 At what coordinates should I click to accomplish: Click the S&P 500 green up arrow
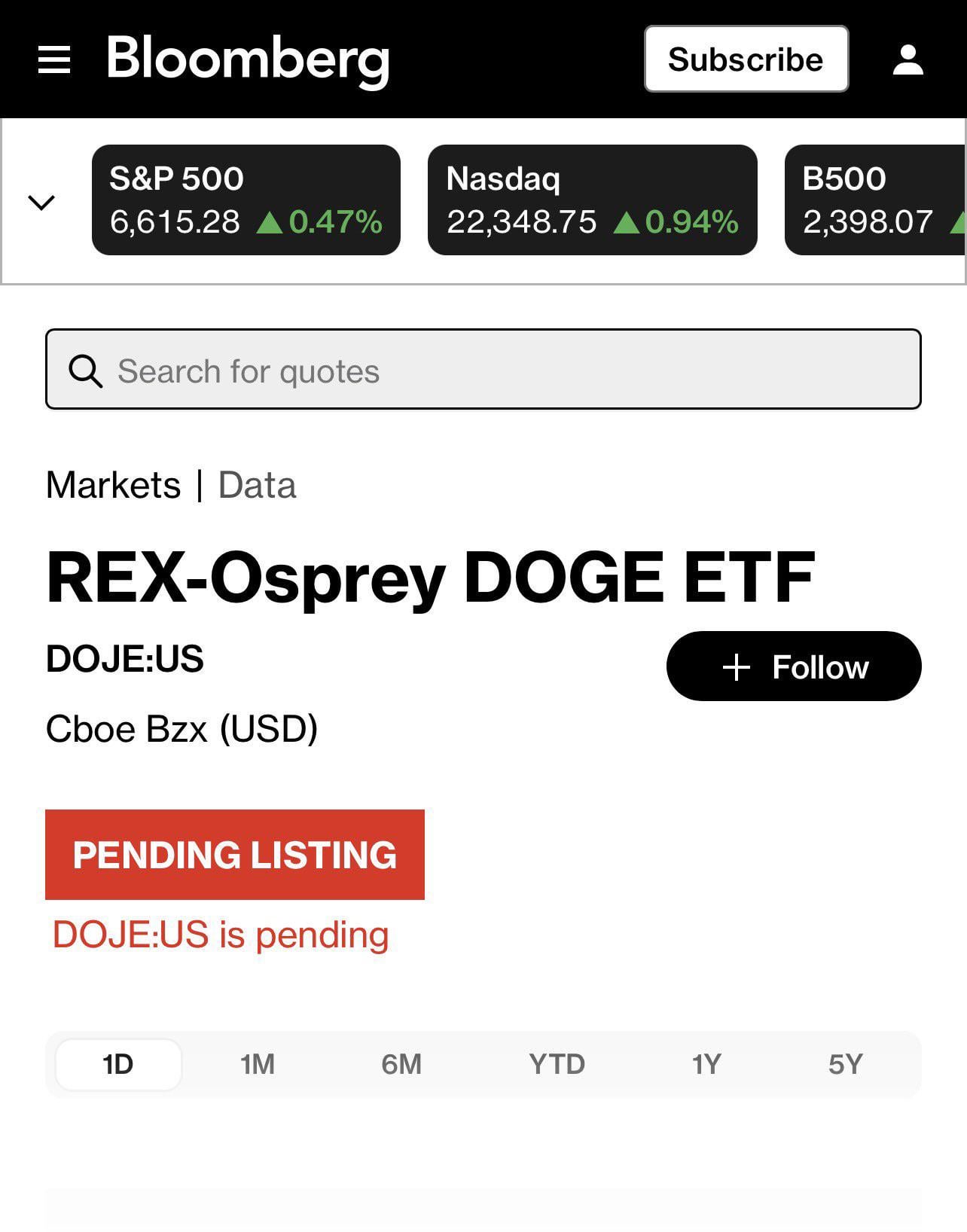(269, 222)
